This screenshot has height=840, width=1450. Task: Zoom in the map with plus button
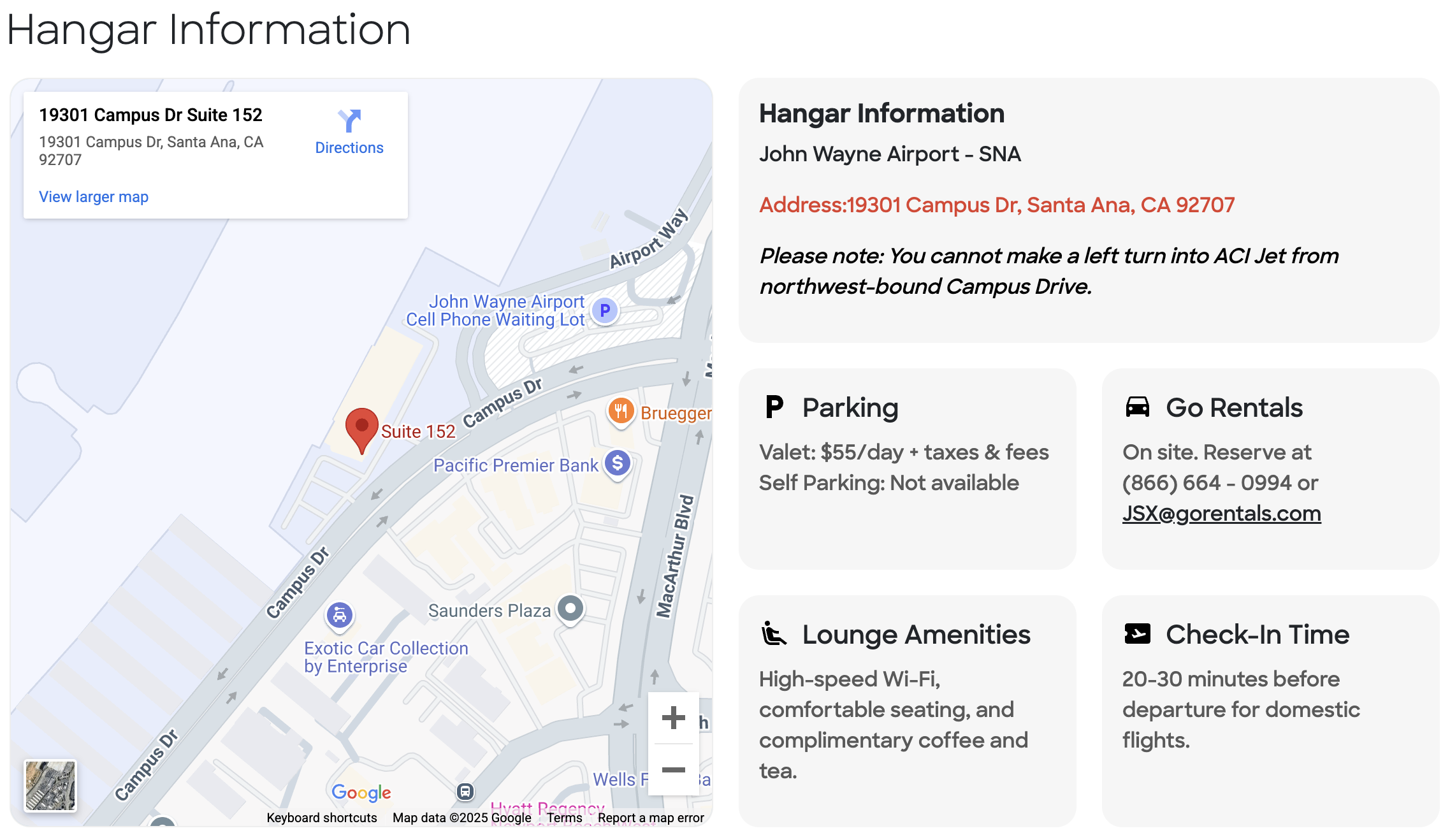pos(673,718)
